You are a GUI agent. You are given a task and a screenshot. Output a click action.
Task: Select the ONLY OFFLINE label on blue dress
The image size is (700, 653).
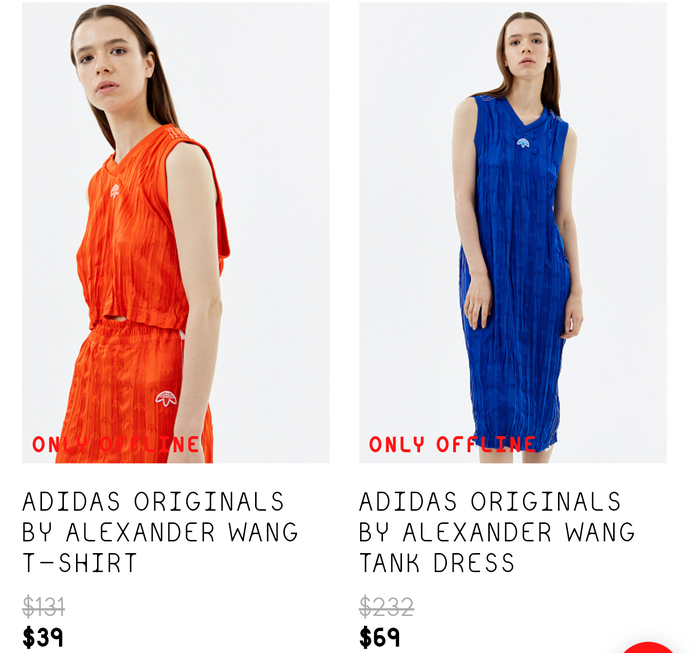click(452, 444)
